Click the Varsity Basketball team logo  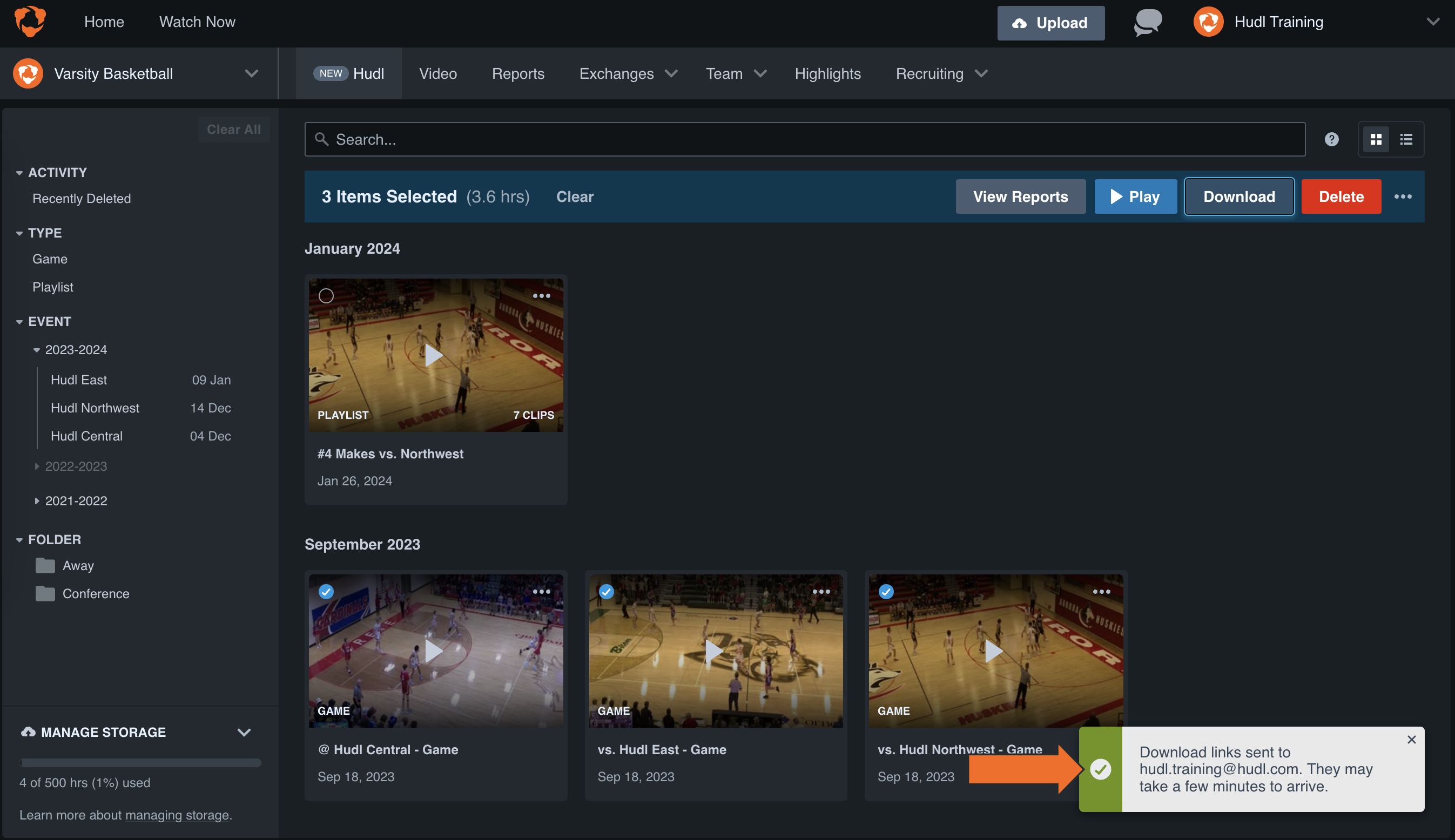pos(28,73)
